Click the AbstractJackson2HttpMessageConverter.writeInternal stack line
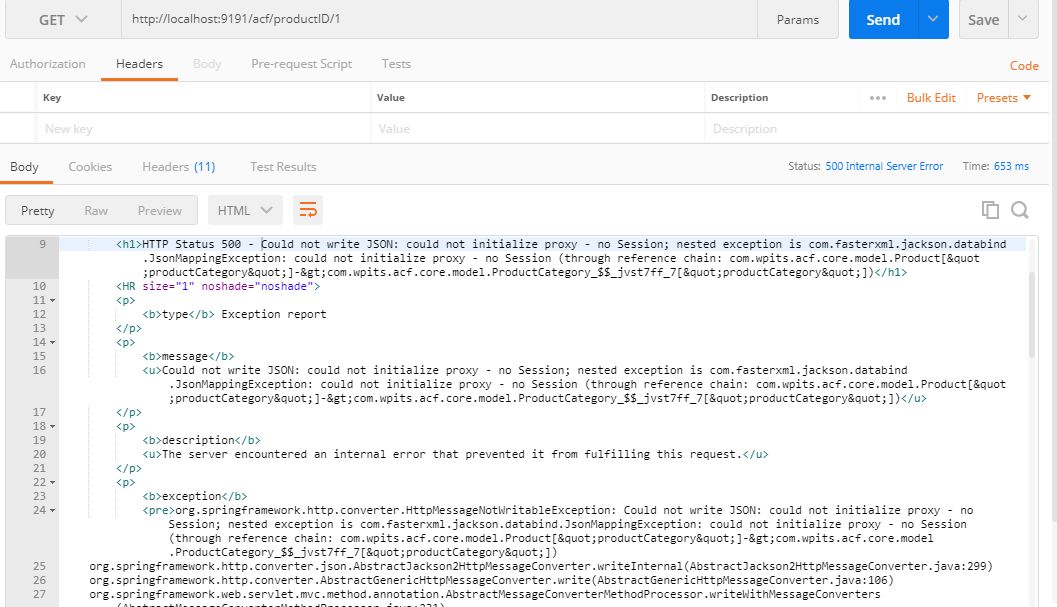The image size is (1057, 607). (x=541, y=567)
